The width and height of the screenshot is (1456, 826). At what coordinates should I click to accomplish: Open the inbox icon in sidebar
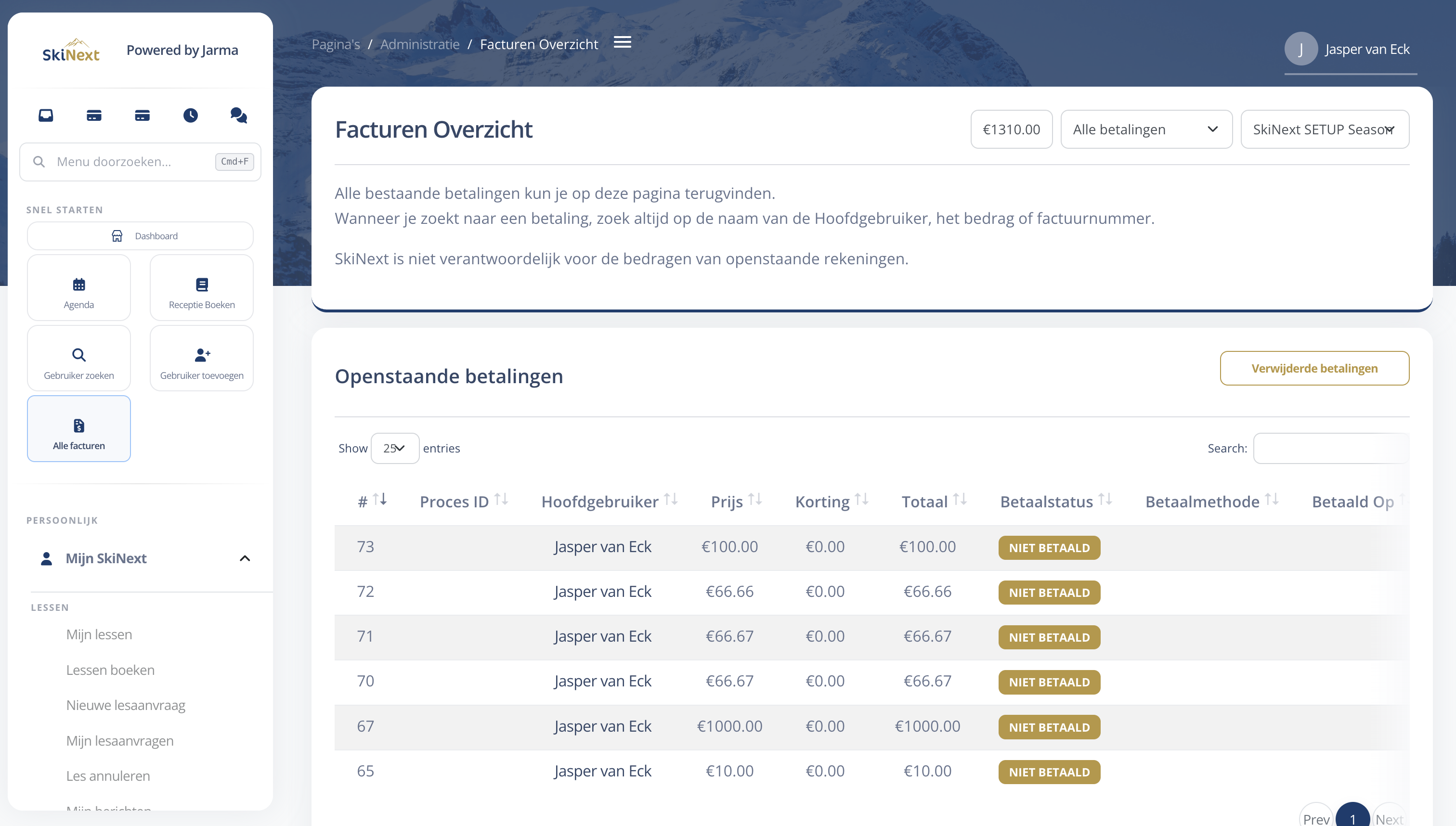pos(46,115)
